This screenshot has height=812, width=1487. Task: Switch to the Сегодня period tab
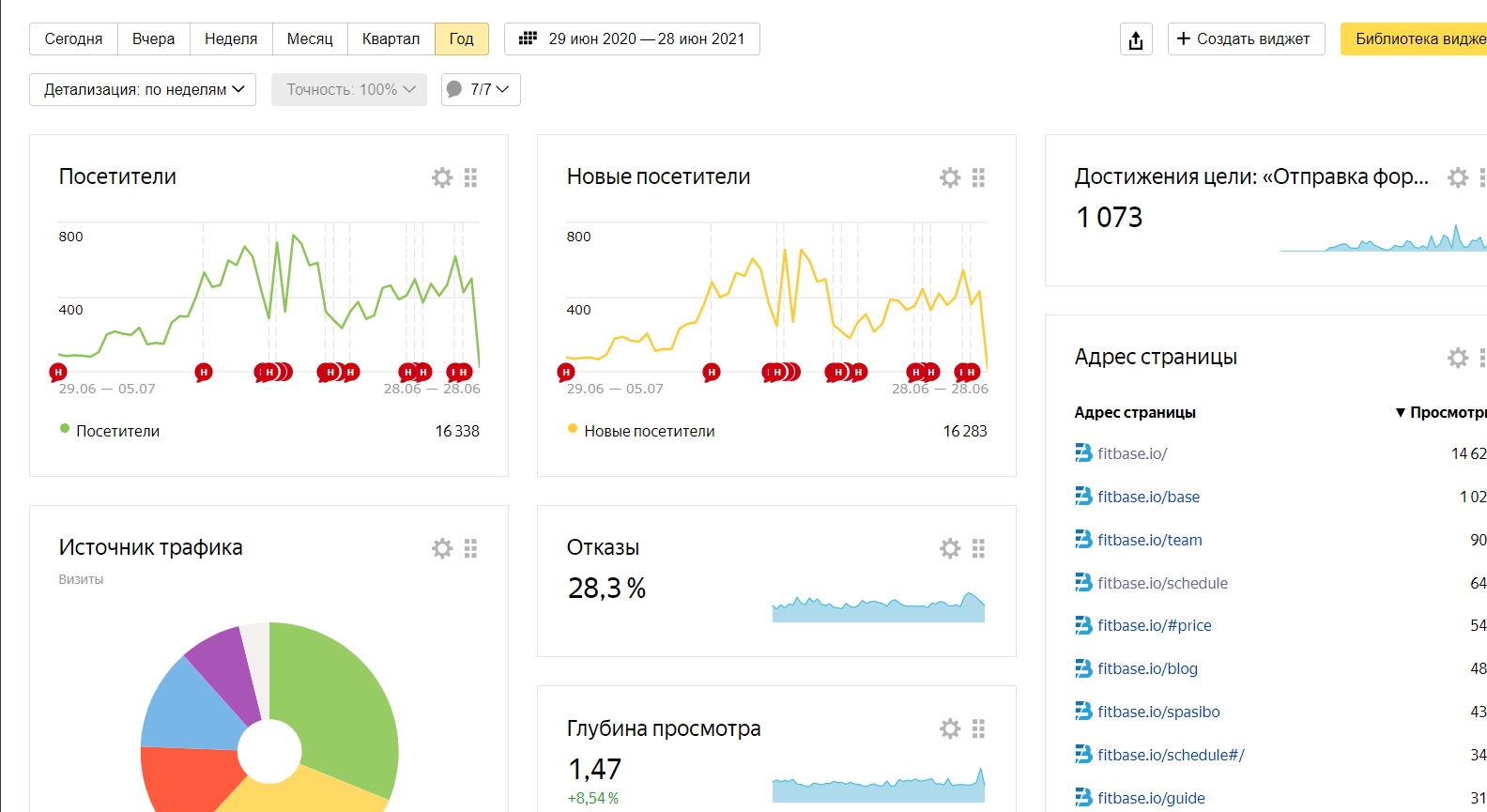[73, 39]
